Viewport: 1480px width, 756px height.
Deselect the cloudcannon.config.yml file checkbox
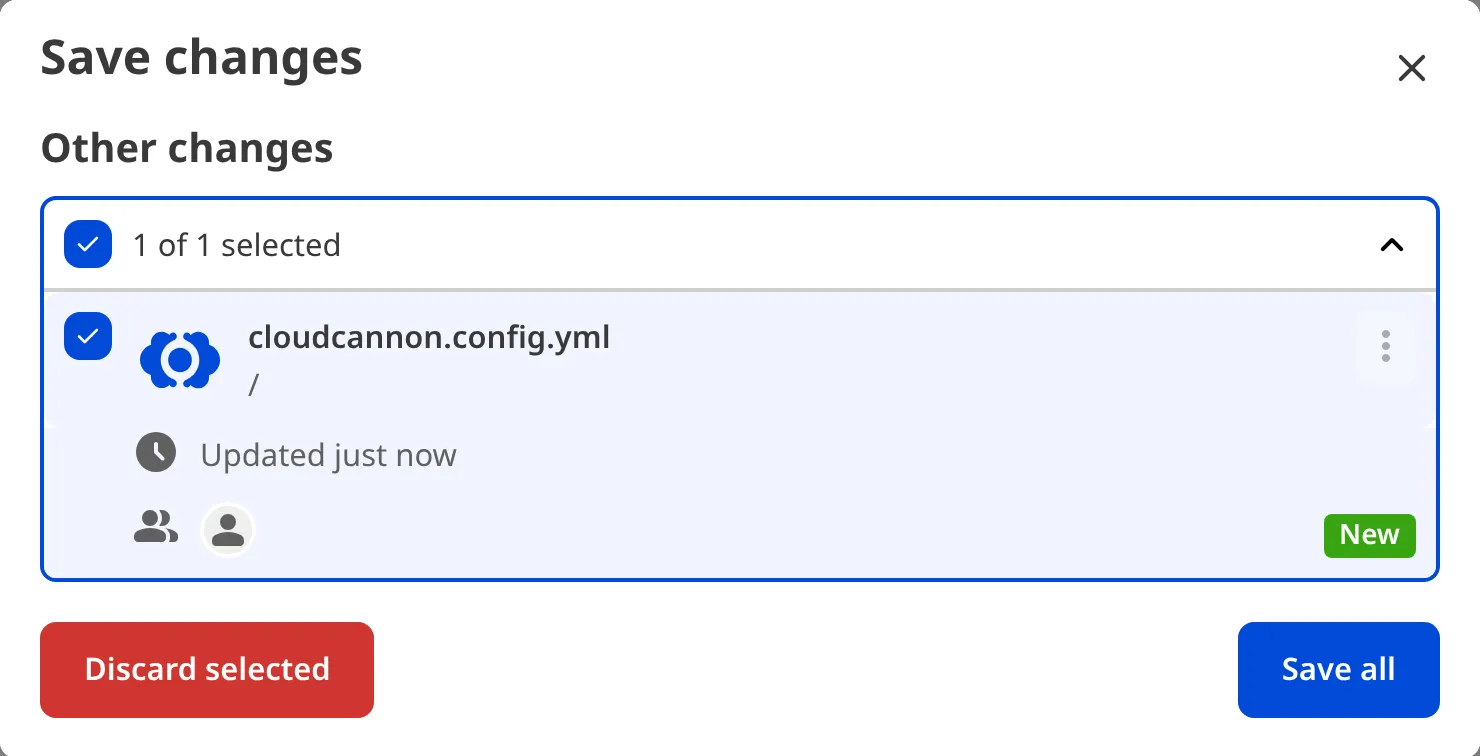point(88,336)
